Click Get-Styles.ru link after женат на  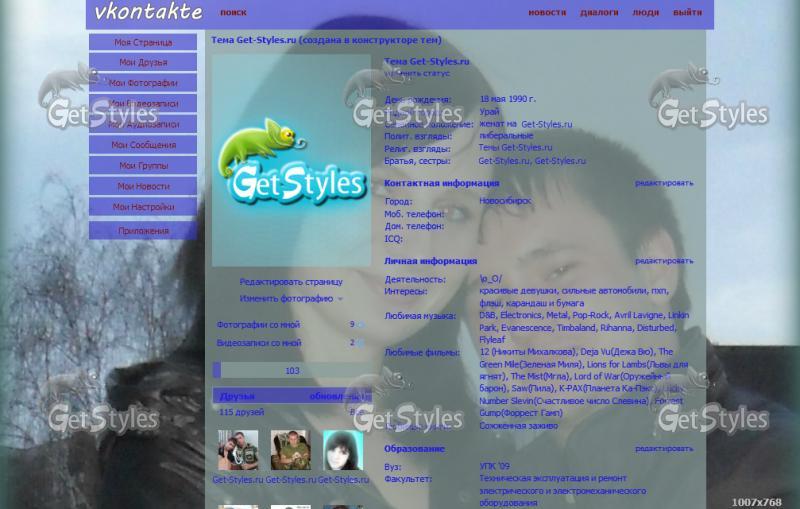click(546, 124)
